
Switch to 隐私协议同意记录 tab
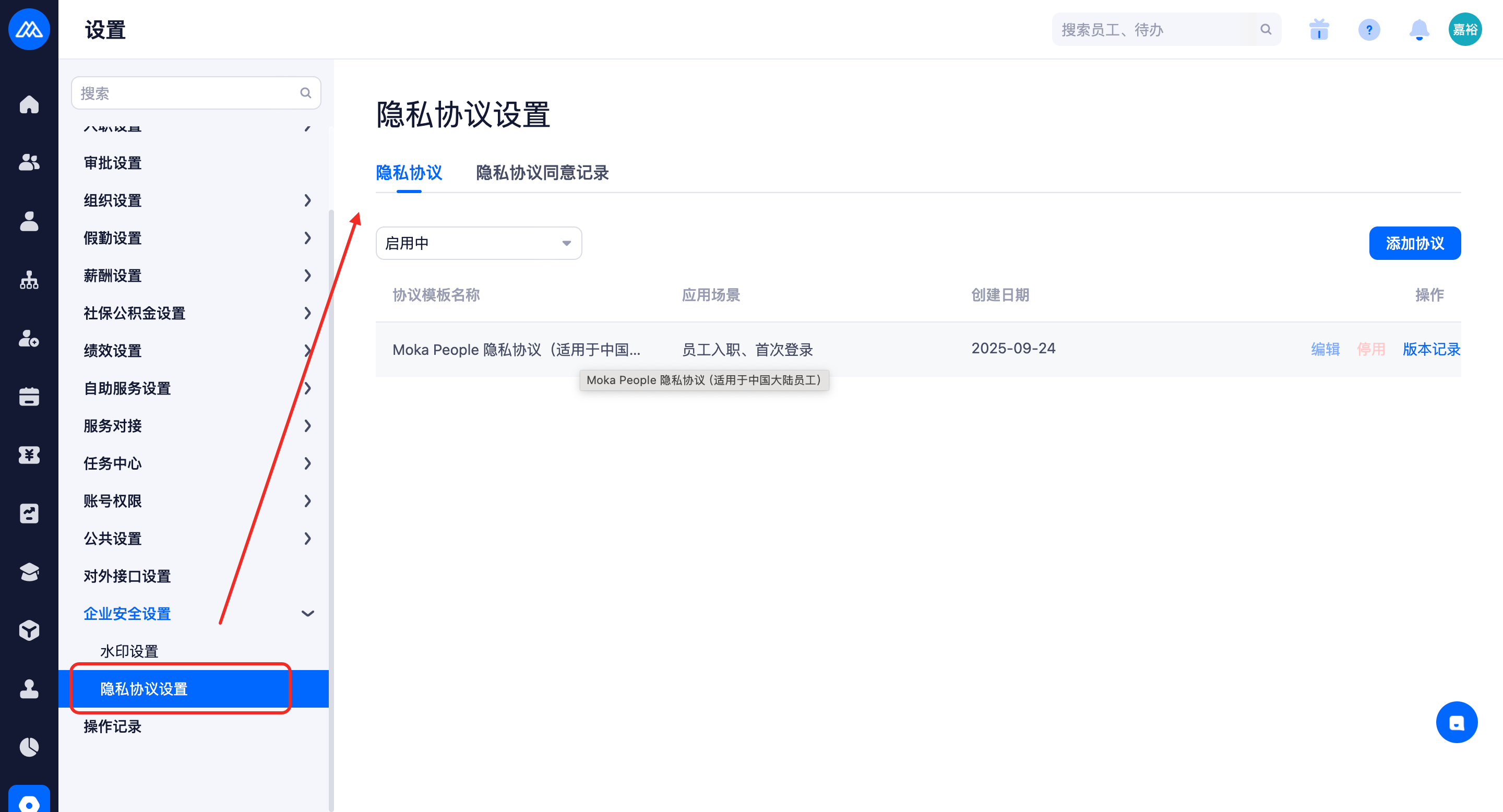(x=543, y=173)
